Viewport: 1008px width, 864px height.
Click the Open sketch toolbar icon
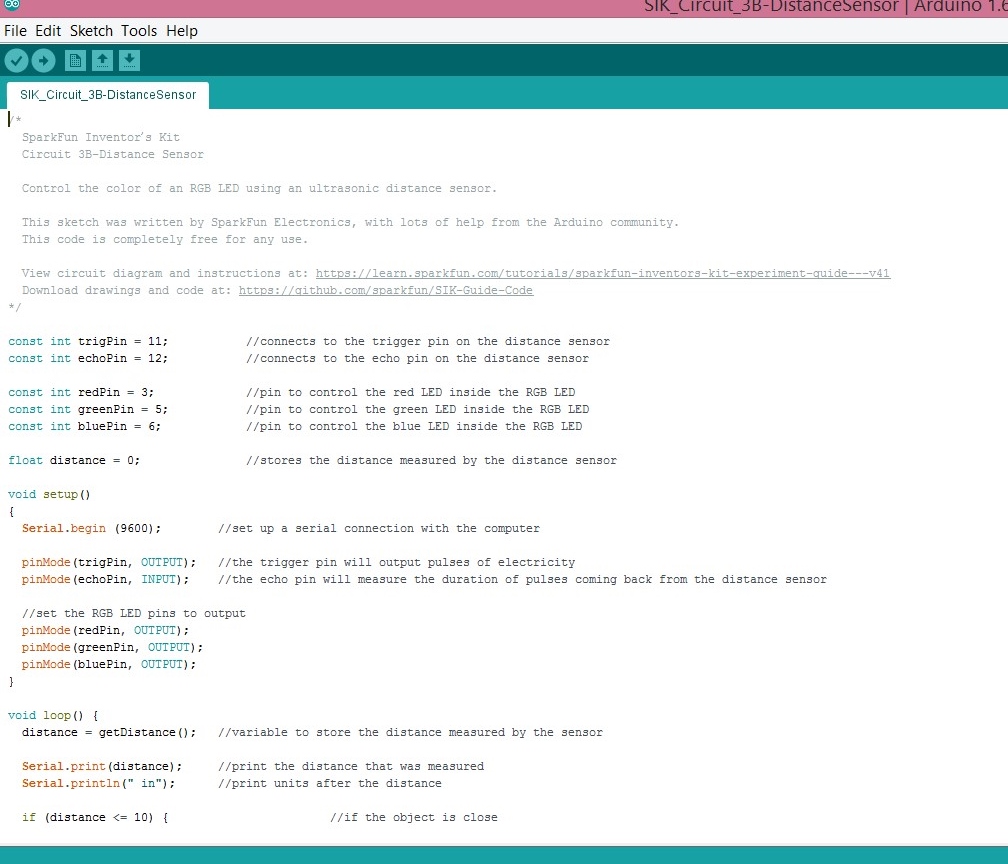(x=102, y=60)
